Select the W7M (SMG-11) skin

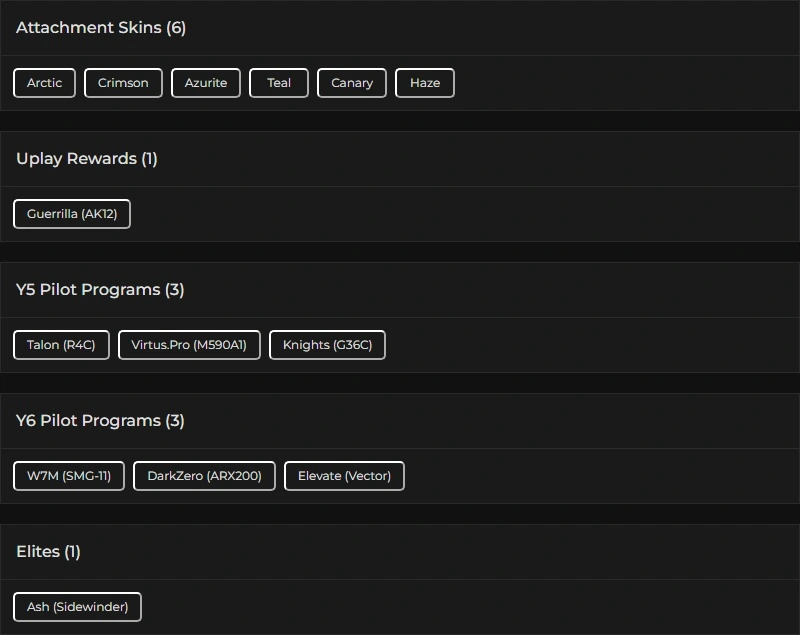point(69,476)
